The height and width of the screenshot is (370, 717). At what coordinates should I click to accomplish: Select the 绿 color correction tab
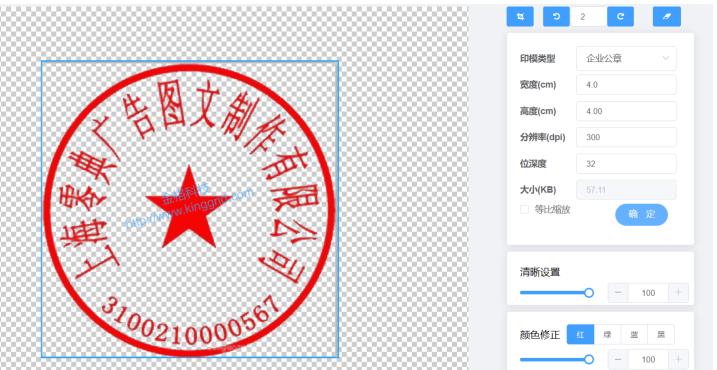tap(607, 334)
